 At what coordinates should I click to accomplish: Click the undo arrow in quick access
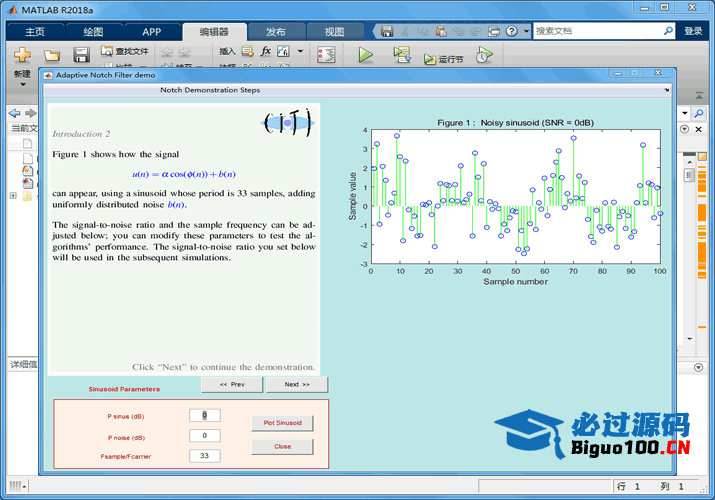458,31
